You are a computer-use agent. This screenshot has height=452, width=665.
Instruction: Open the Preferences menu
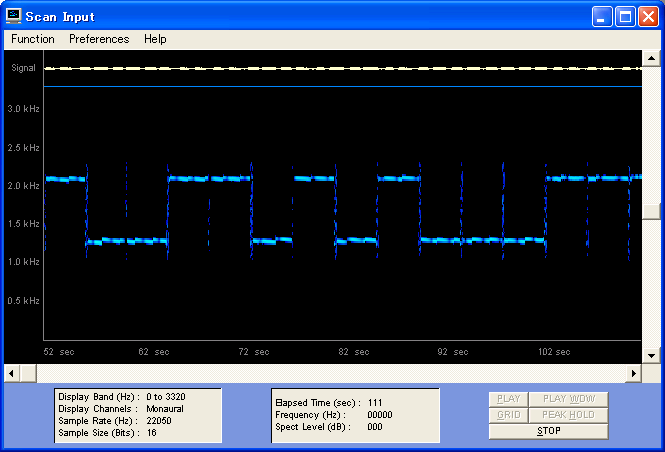click(99, 39)
